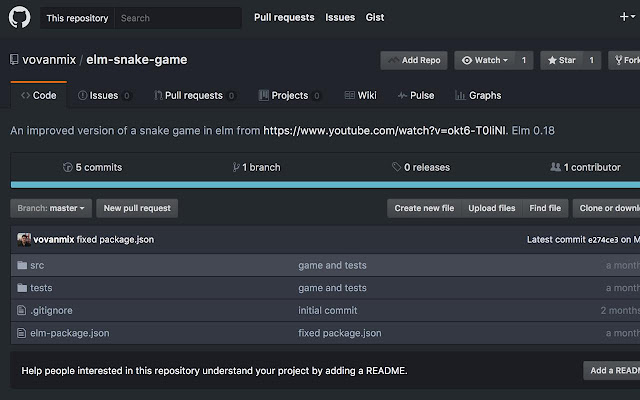Click the src folder icon

[22, 265]
